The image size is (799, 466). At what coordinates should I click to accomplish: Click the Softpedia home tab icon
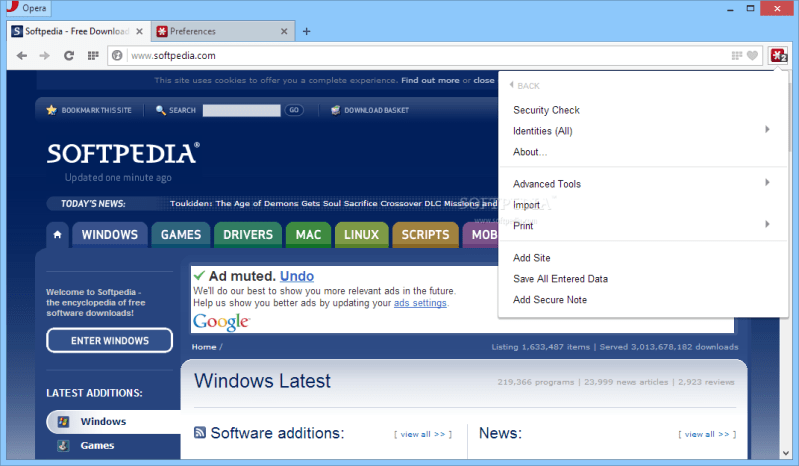[58, 235]
